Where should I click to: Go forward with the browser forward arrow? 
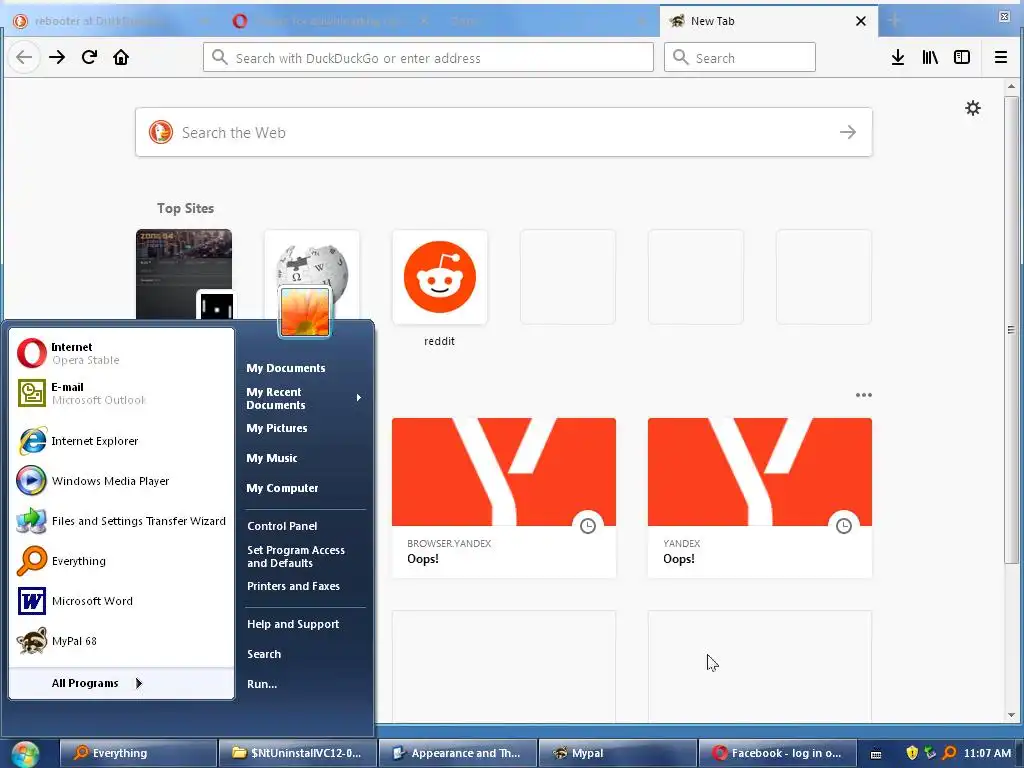click(x=57, y=57)
